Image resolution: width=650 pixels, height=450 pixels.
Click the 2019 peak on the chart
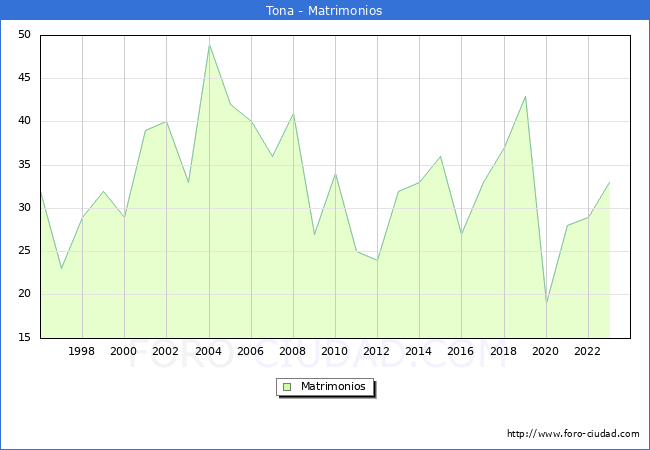click(525, 96)
